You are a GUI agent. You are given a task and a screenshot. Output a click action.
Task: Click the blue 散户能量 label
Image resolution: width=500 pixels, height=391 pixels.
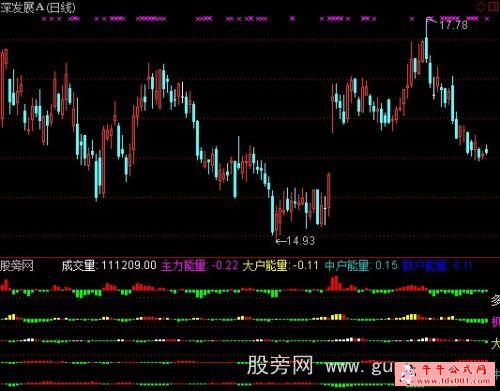[x=437, y=266]
